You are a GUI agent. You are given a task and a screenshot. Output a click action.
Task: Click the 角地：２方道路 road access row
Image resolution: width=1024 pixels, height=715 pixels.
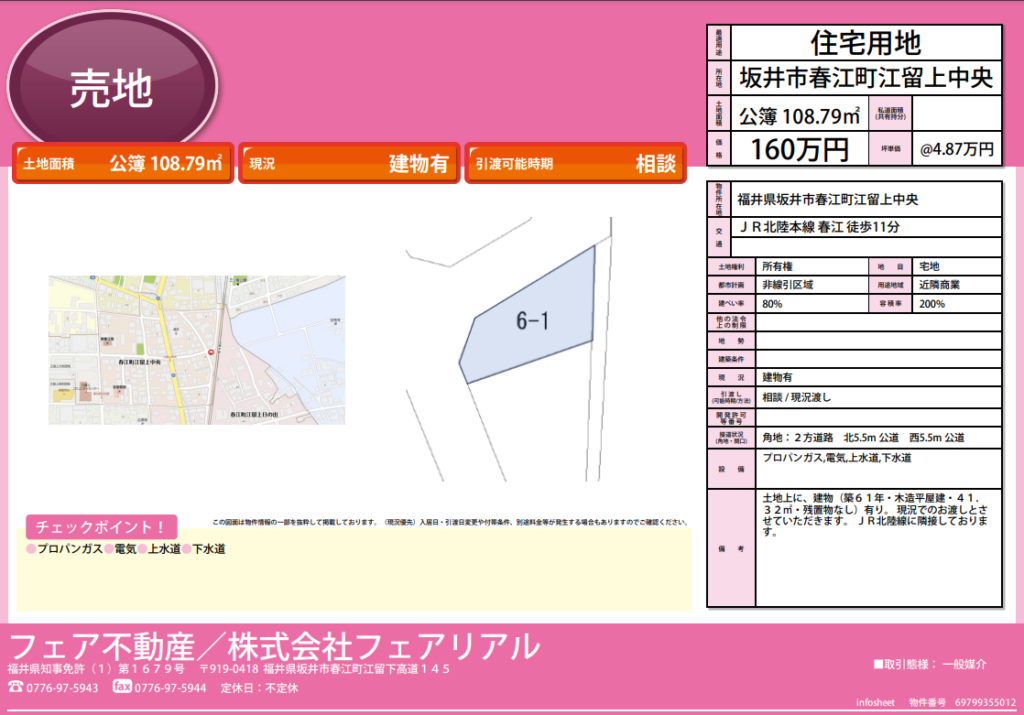[x=878, y=437]
